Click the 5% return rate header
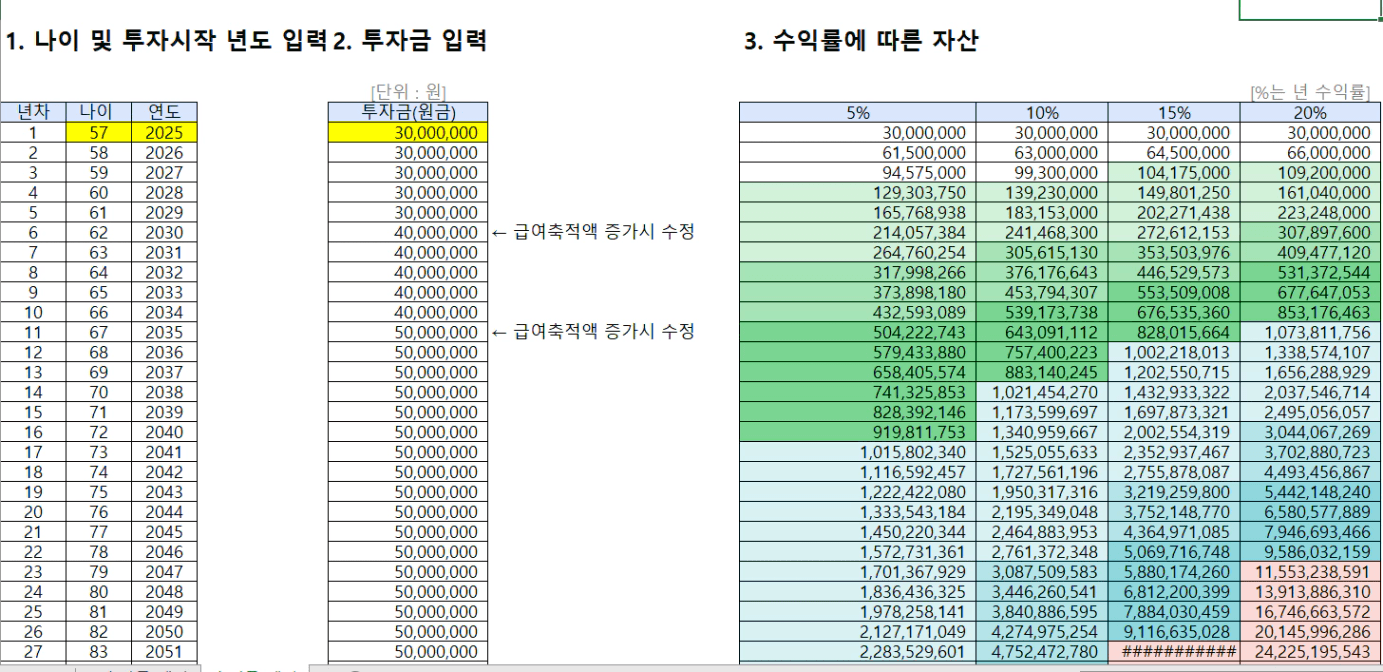This screenshot has width=1383, height=672. point(858,112)
